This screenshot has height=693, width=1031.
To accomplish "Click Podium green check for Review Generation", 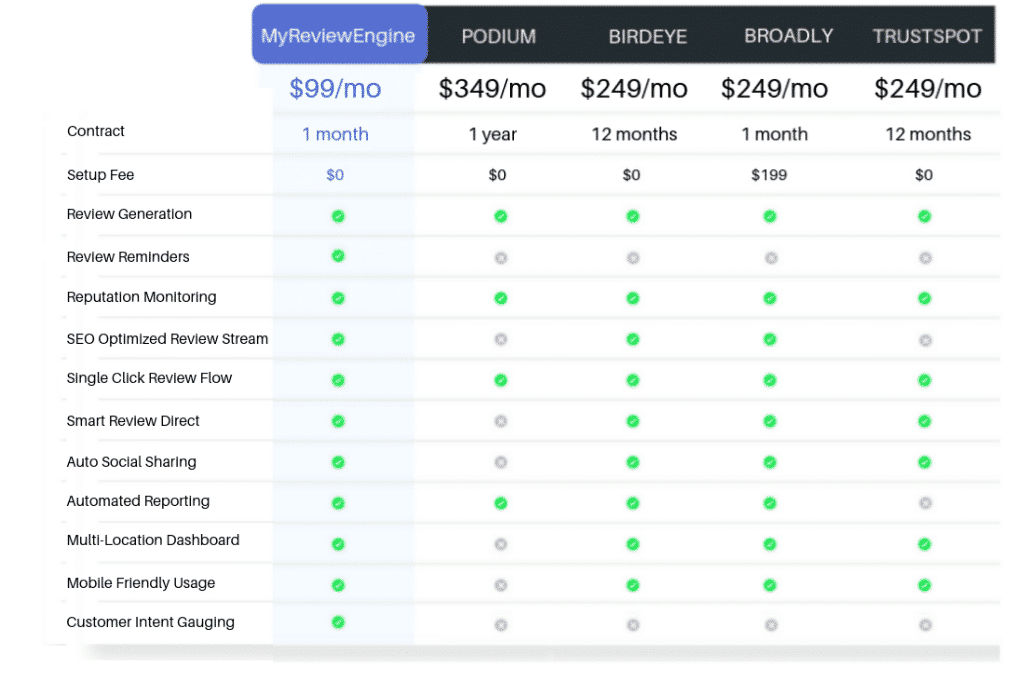I will point(501,216).
